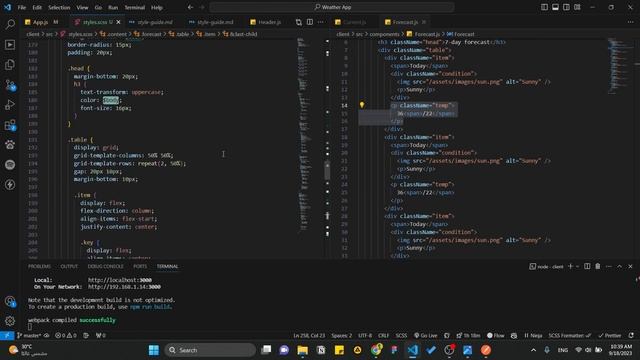Maximize the panel with the chevron up
Image resolution: width=640 pixels, height=360 pixels.
click(619, 267)
